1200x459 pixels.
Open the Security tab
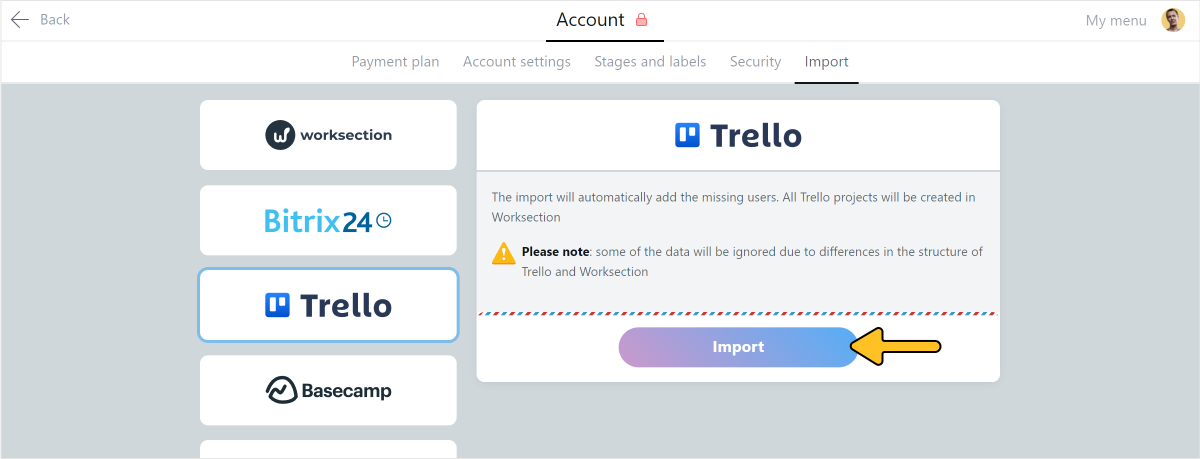[755, 62]
